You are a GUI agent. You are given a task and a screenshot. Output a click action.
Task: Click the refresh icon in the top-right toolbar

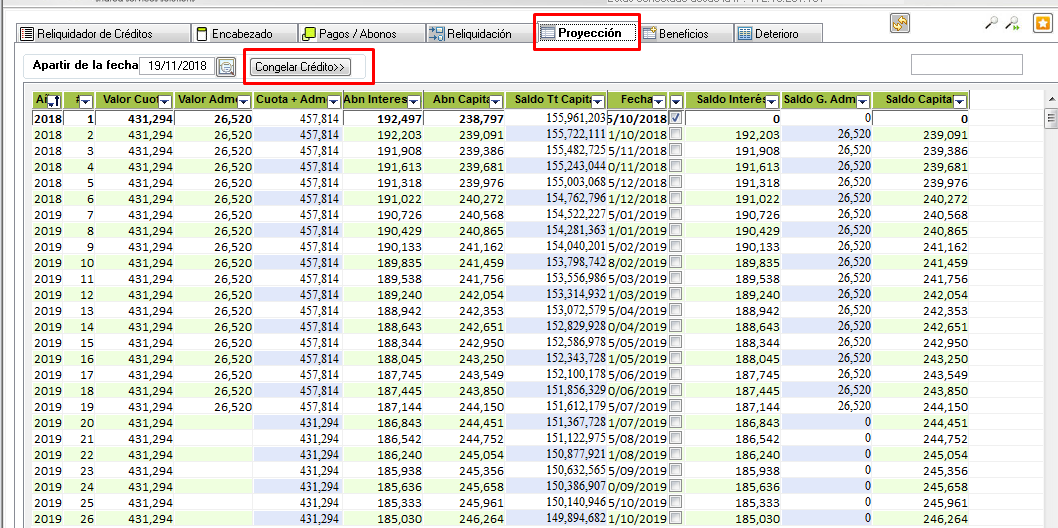click(899, 24)
